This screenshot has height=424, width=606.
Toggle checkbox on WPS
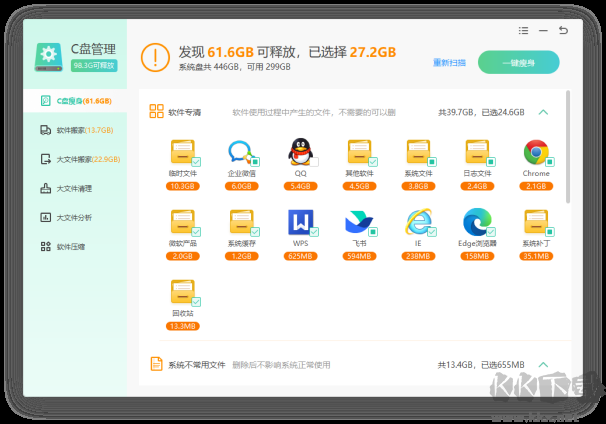pos(314,232)
